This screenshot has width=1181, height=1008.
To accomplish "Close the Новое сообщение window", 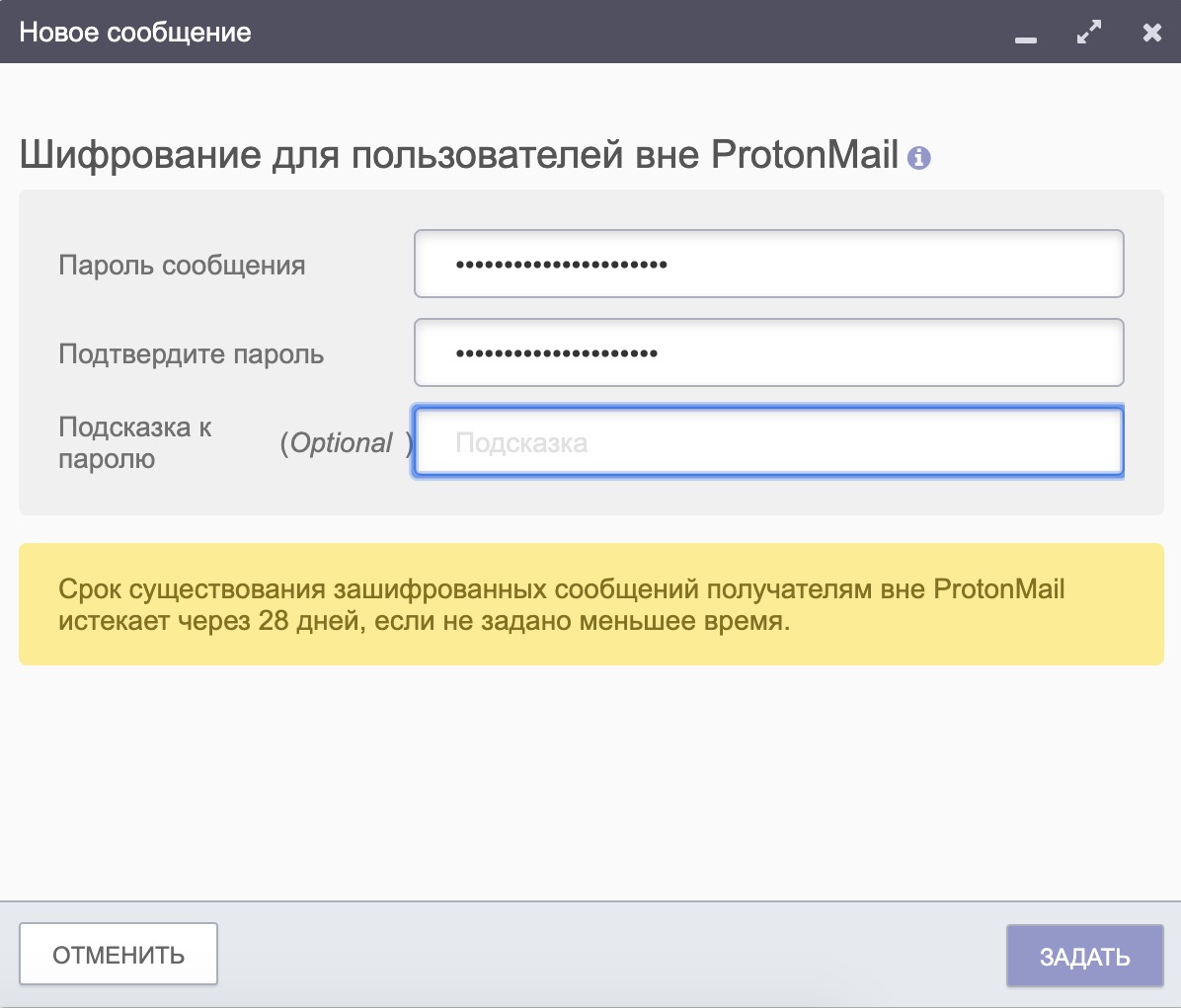I will [1151, 33].
